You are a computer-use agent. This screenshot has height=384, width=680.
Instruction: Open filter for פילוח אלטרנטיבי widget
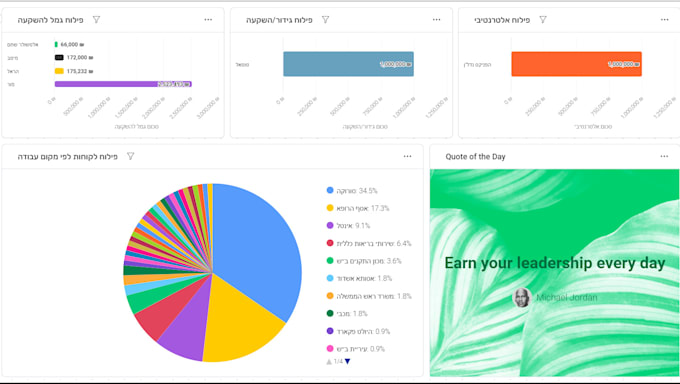pyautogui.click(x=543, y=20)
